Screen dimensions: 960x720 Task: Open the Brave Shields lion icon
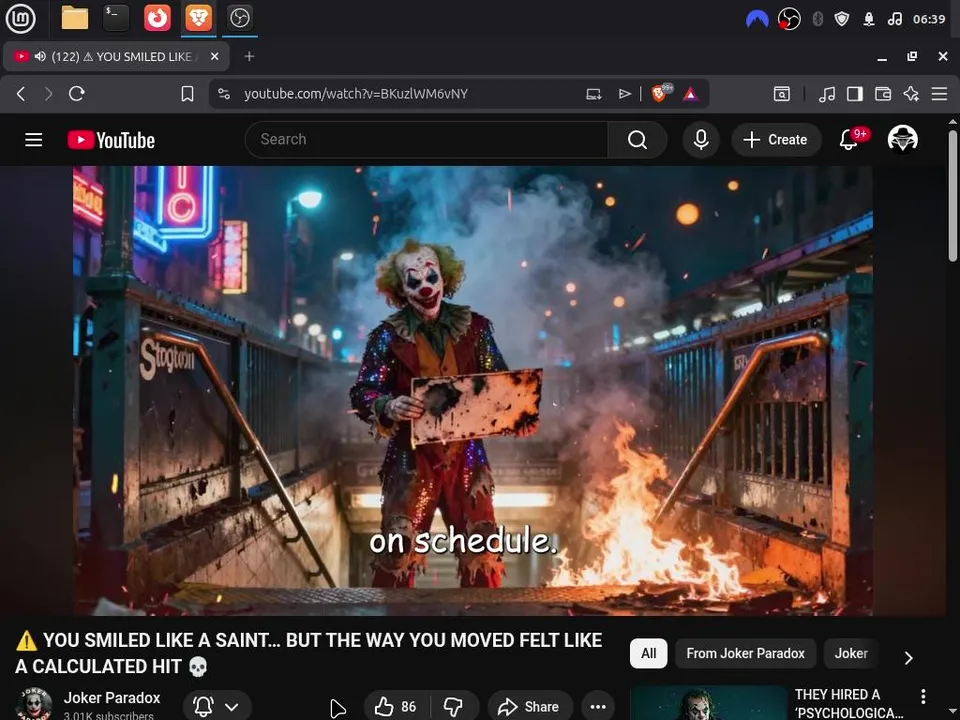[x=661, y=93]
